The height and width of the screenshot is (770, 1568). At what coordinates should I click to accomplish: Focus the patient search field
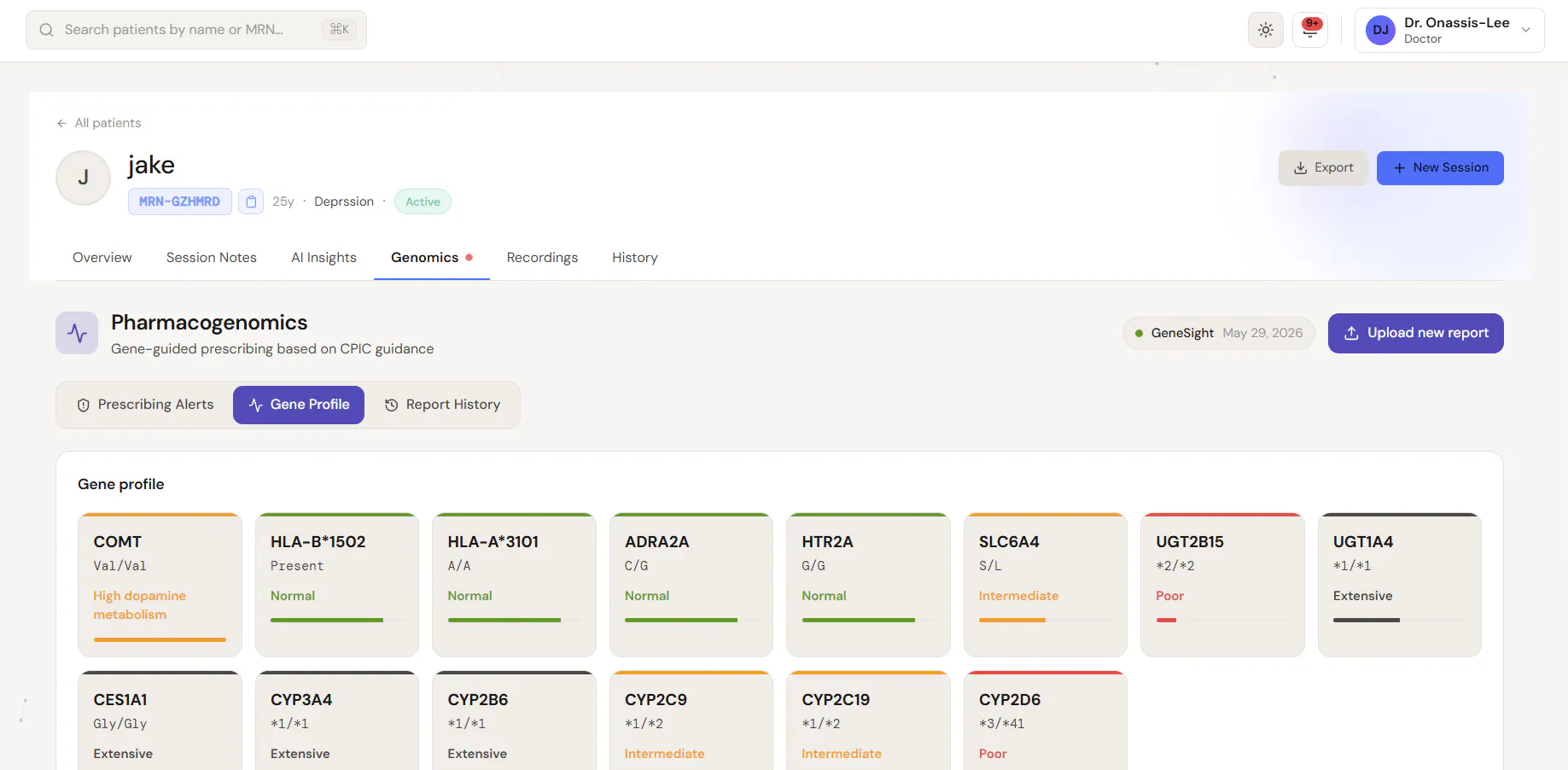(196, 30)
